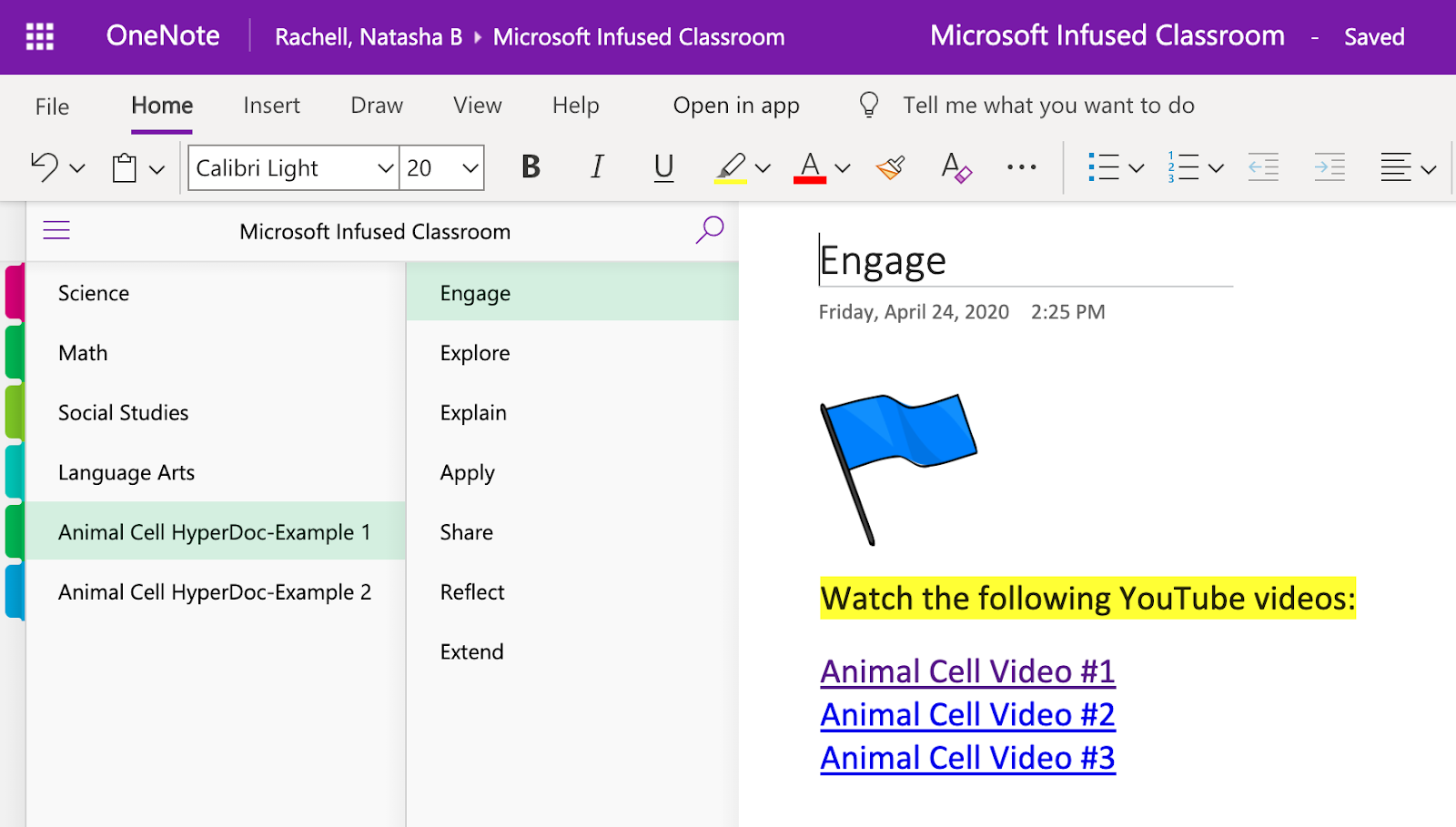Select the Math section
This screenshot has height=827, width=1456.
[x=215, y=353]
